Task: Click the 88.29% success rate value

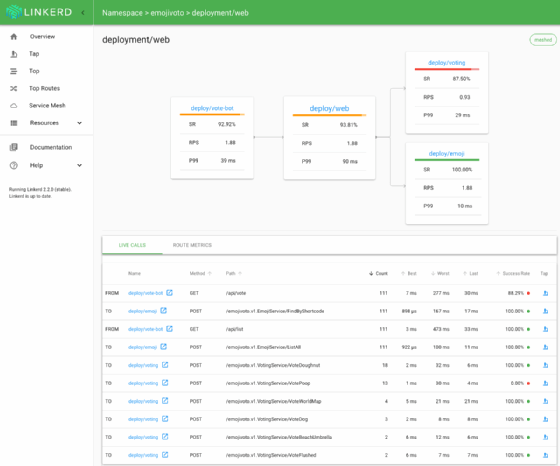Action: [x=516, y=293]
